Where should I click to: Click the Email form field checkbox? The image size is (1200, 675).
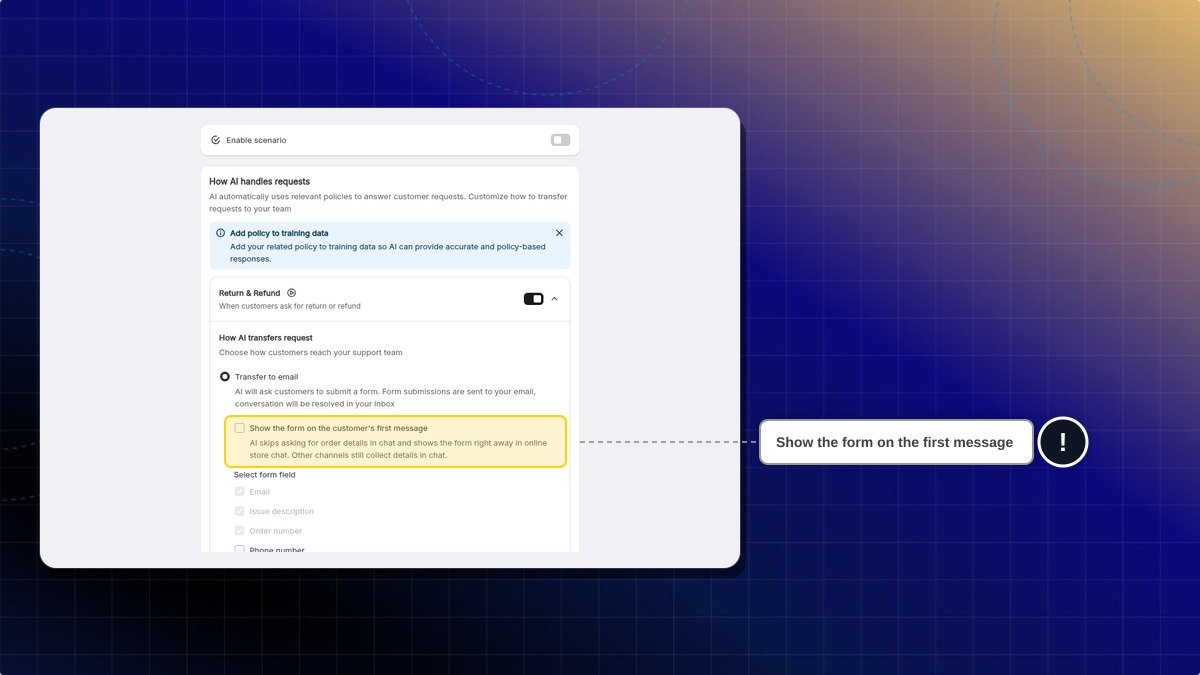[x=240, y=492]
